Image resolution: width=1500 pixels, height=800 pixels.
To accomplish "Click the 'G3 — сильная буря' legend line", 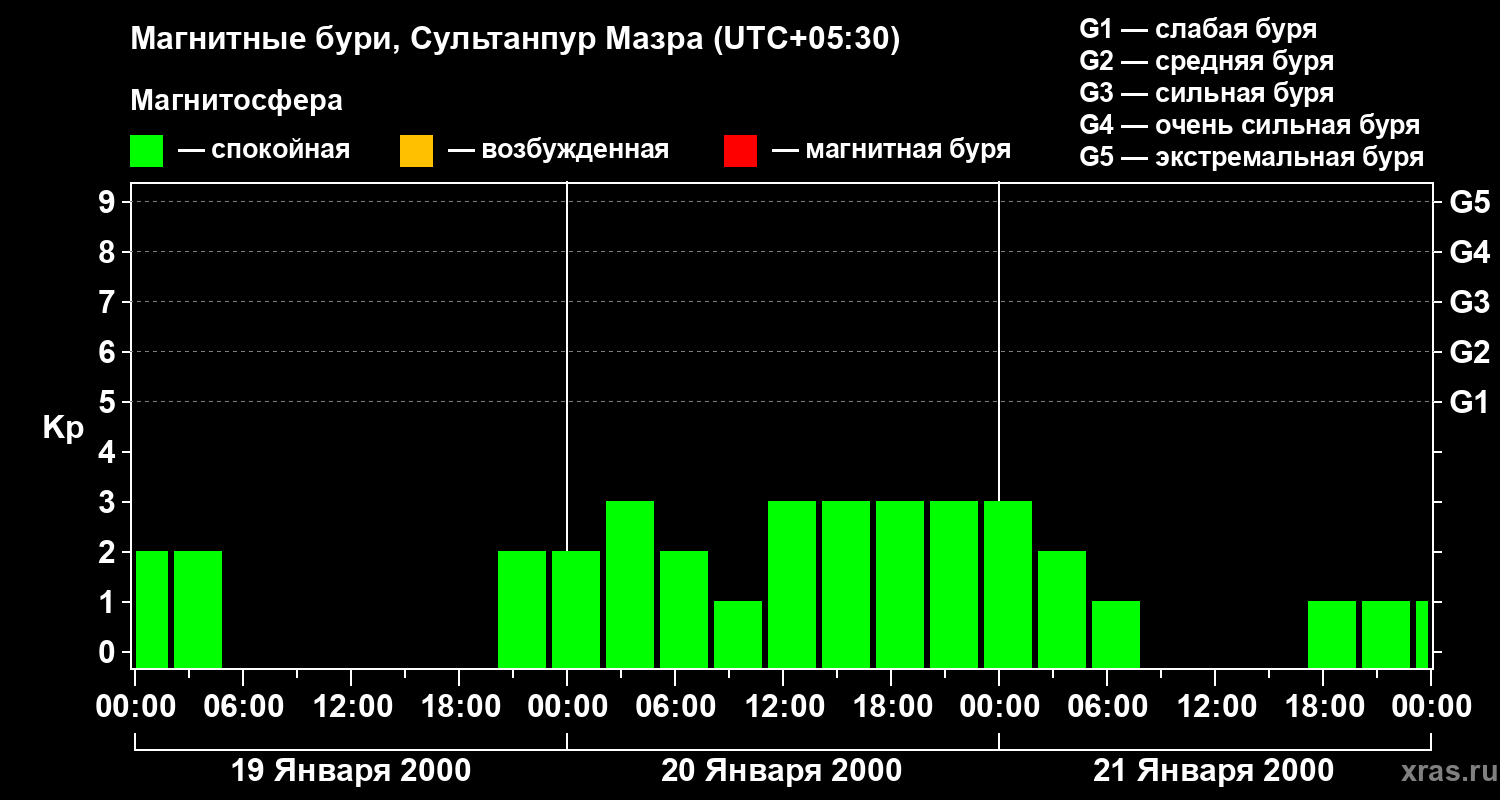I will tap(1206, 93).
